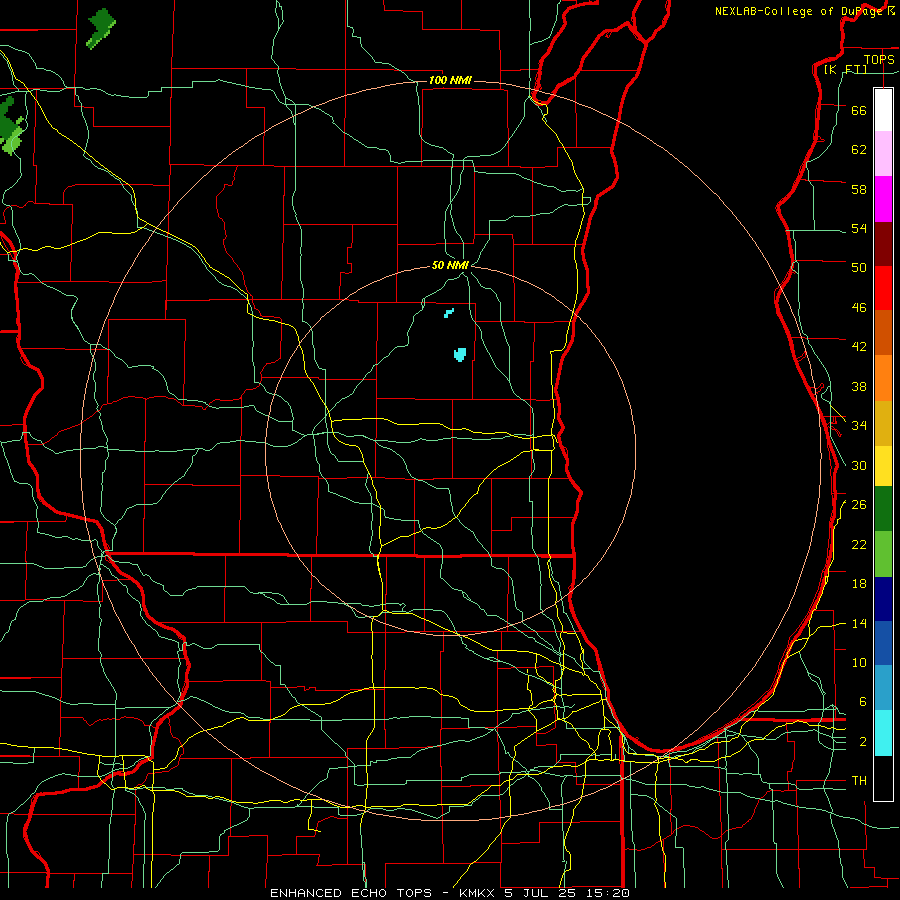Screen dimensions: 900x900
Task: Click the legend value '10'
Action: point(859,662)
